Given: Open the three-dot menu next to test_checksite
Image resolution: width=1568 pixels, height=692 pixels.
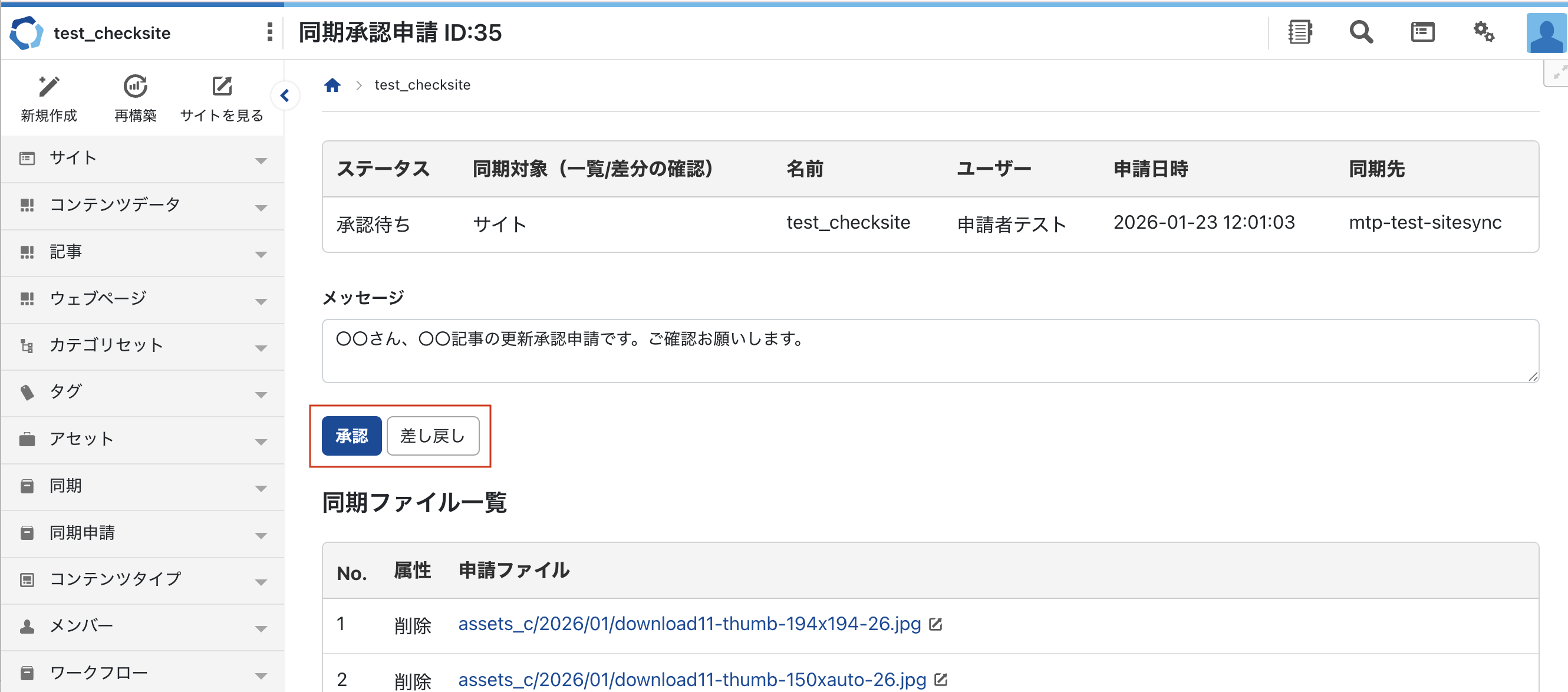Looking at the screenshot, I should coord(269,32).
